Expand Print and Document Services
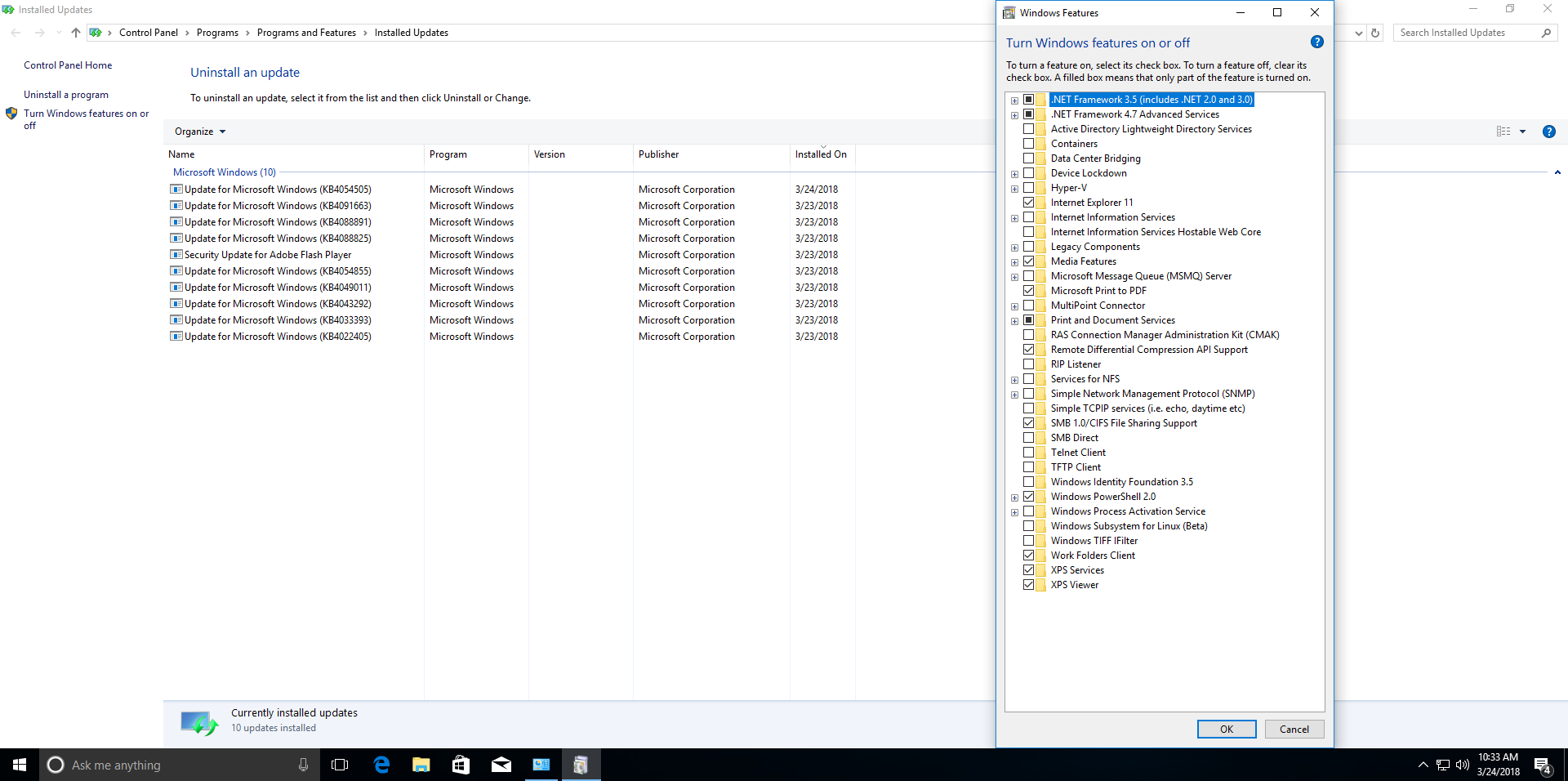Image resolution: width=1568 pixels, height=781 pixels. tap(1014, 321)
